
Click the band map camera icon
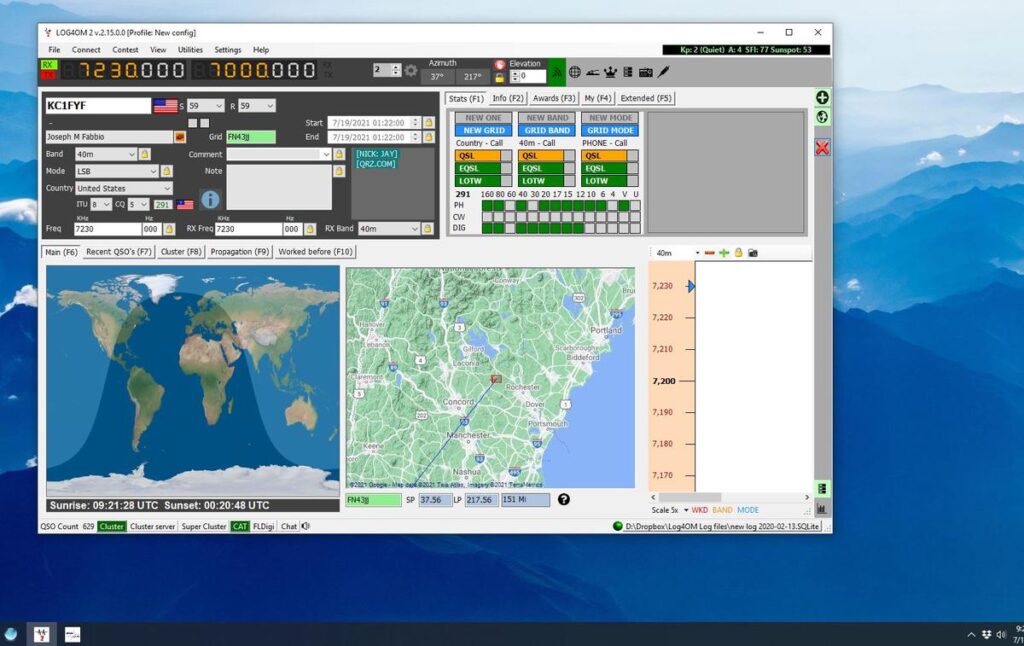click(x=753, y=253)
